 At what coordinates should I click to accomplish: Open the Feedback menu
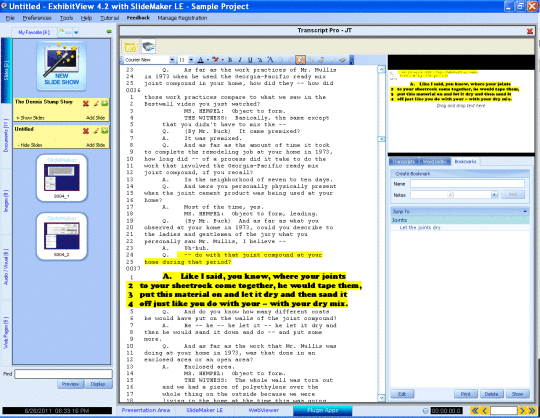point(138,18)
